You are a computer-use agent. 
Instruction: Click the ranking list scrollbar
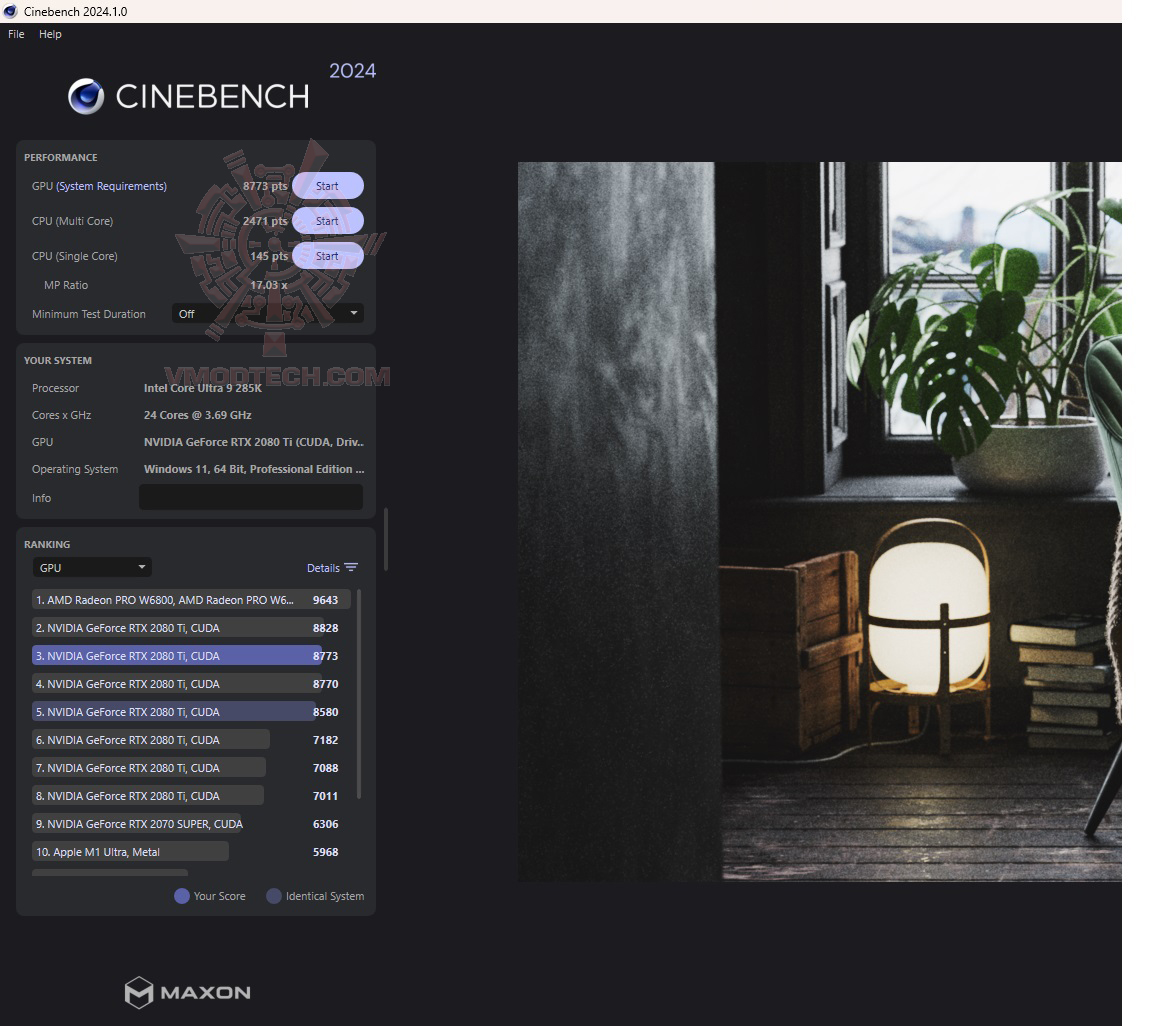(359, 694)
